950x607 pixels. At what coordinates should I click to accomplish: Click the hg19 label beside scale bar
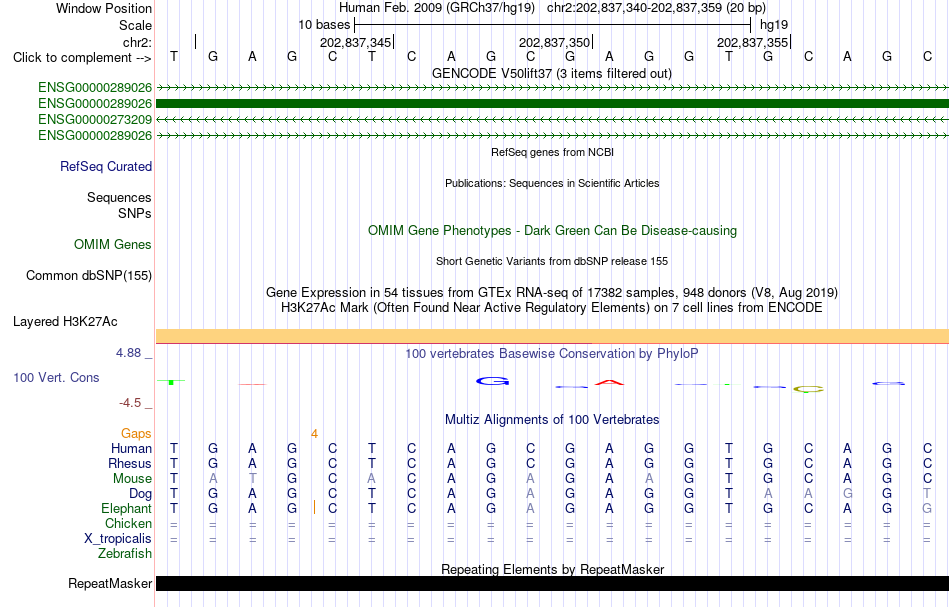tap(774, 25)
